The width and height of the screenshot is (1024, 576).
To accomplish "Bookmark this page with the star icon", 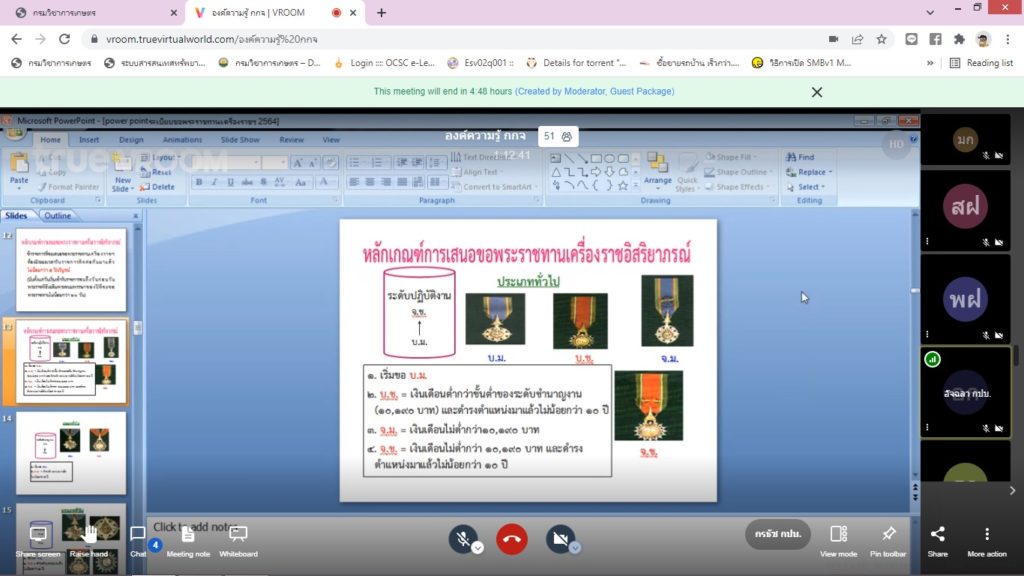I will click(x=882, y=39).
